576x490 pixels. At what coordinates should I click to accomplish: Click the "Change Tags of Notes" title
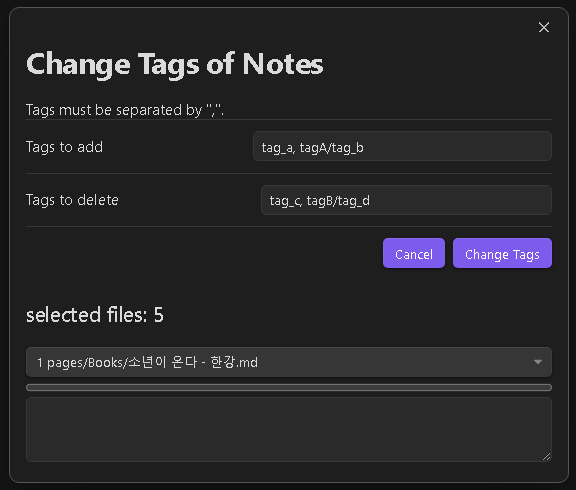(175, 64)
